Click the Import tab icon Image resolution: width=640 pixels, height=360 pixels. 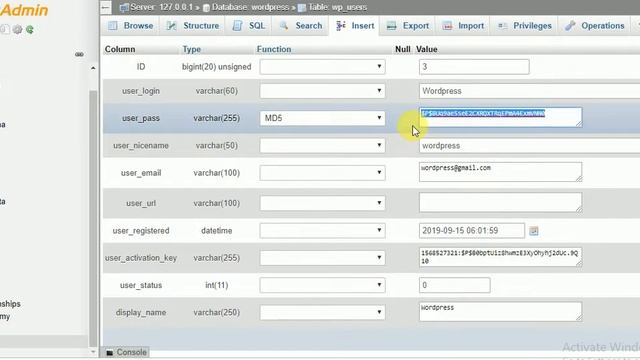click(x=447, y=26)
